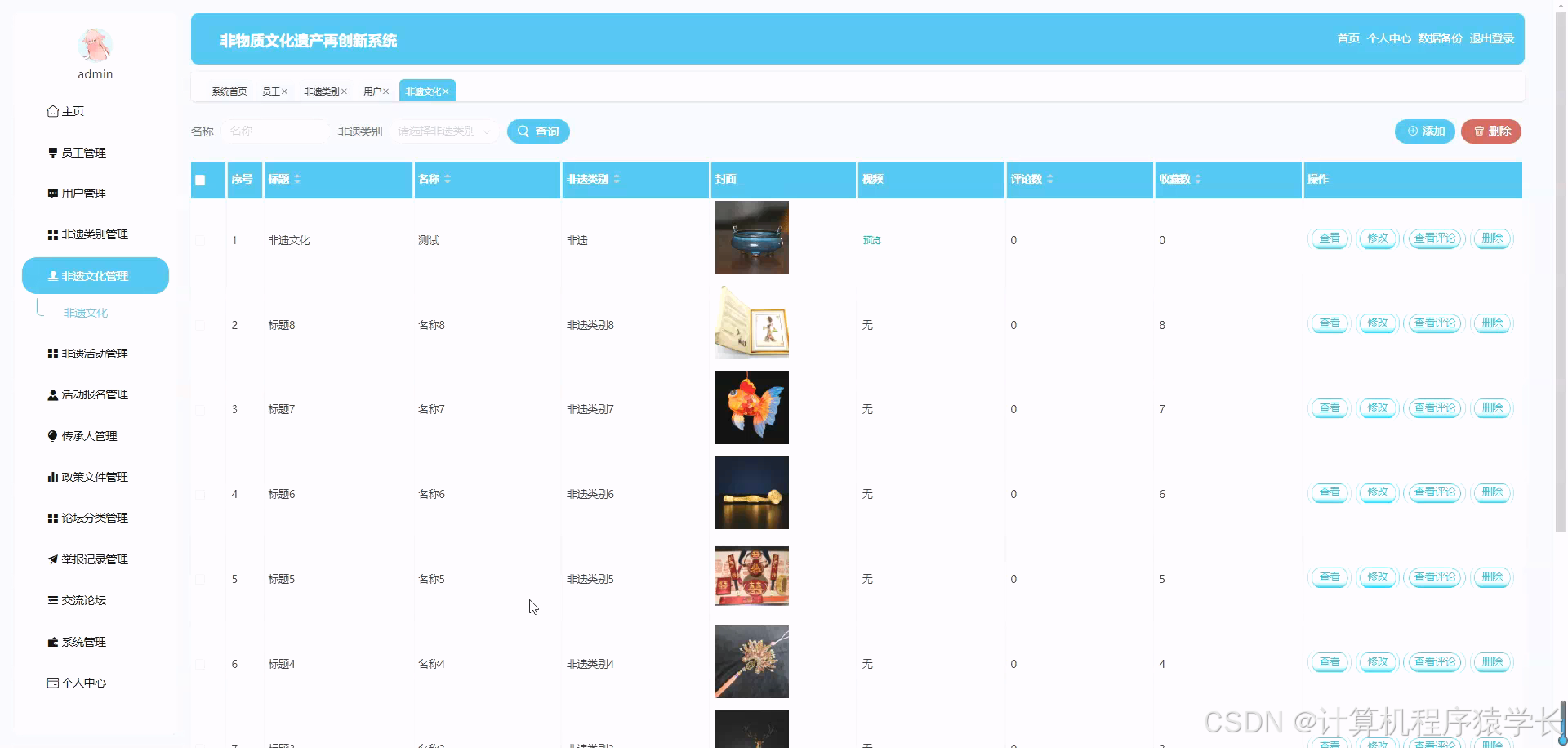Viewport: 1568px width, 748px height.
Task: Go to 首页 in top header
Action: click(x=1348, y=38)
